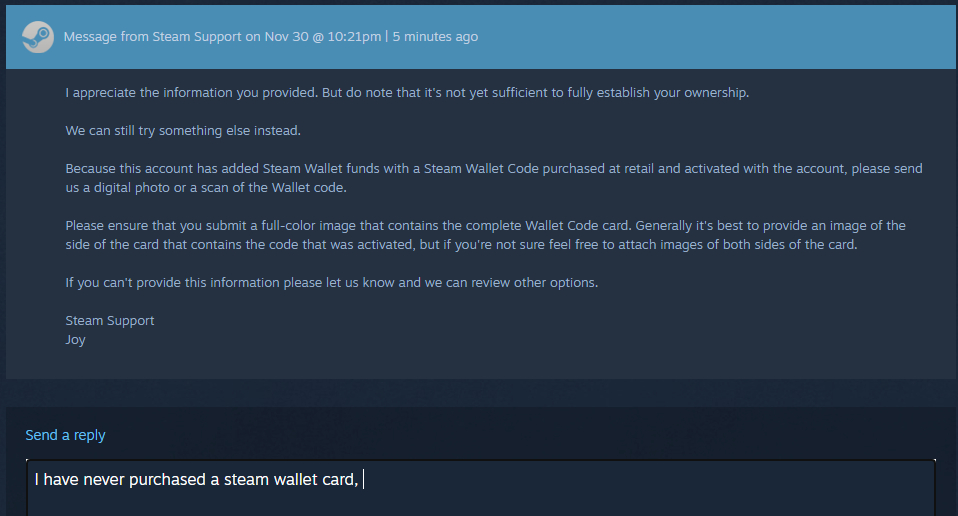Click the agent name "Joy"
The width and height of the screenshot is (958, 516).
(76, 339)
